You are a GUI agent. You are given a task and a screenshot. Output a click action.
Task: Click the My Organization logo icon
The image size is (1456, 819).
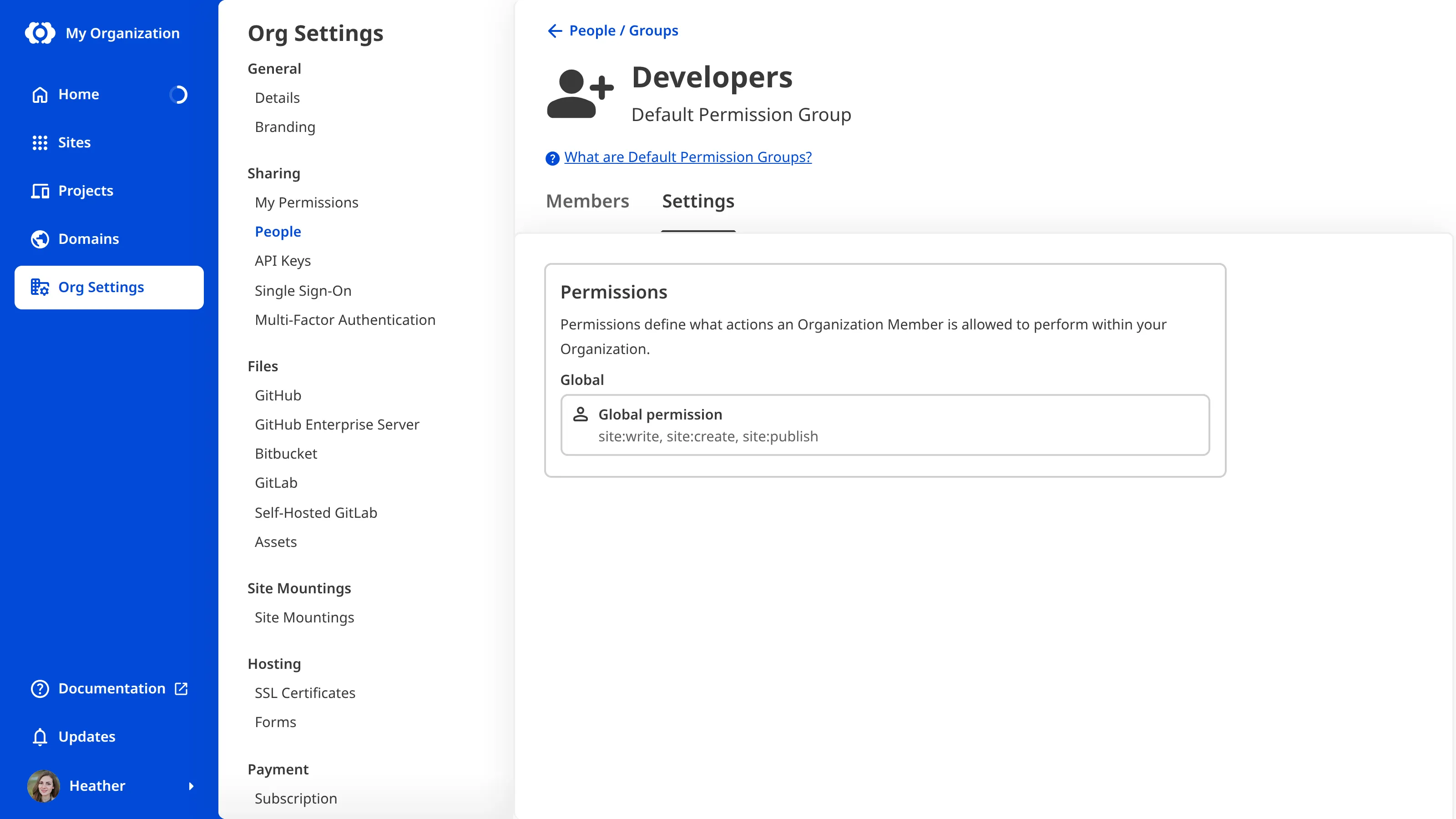click(40, 33)
